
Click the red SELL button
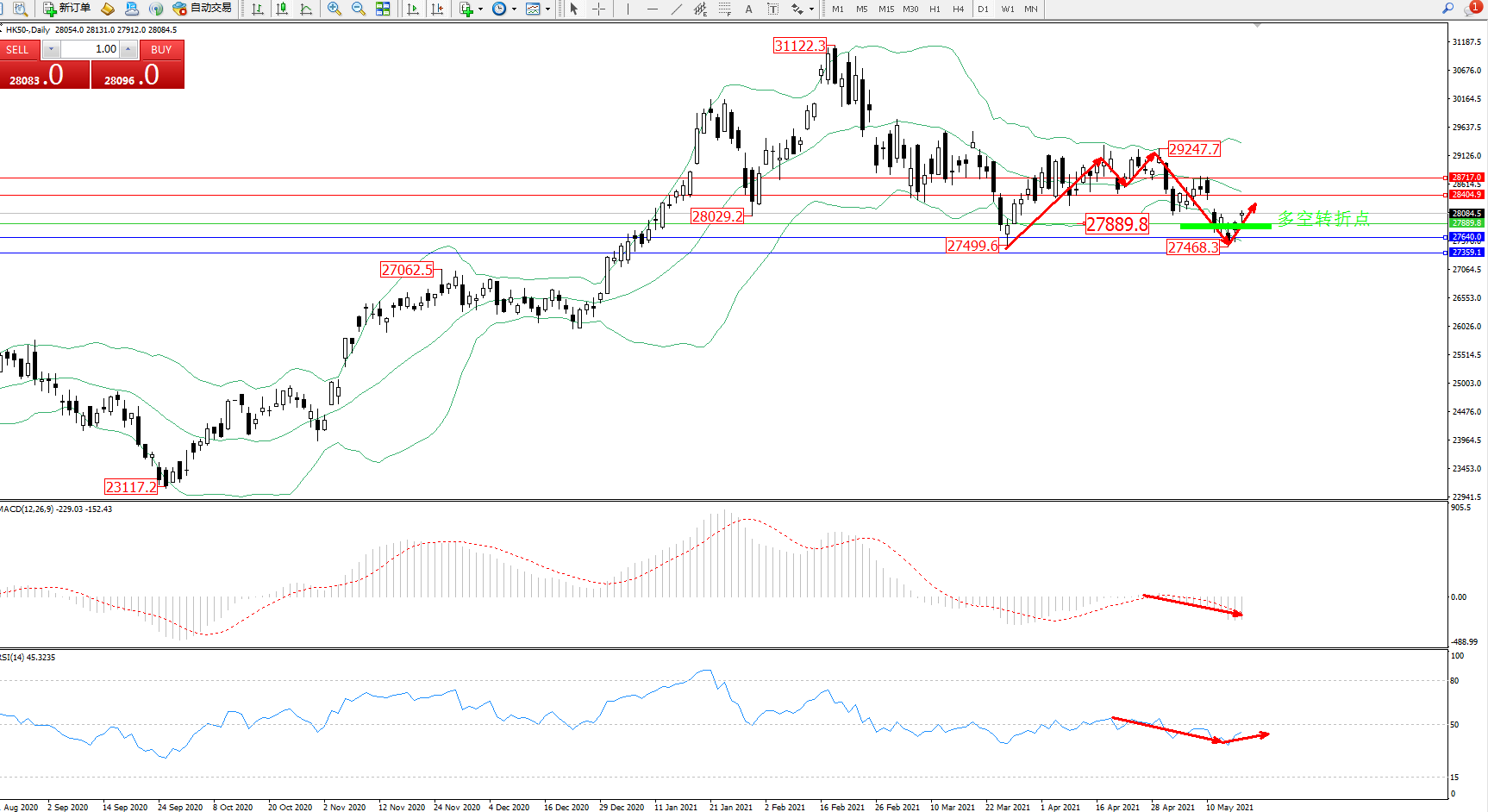coord(17,49)
